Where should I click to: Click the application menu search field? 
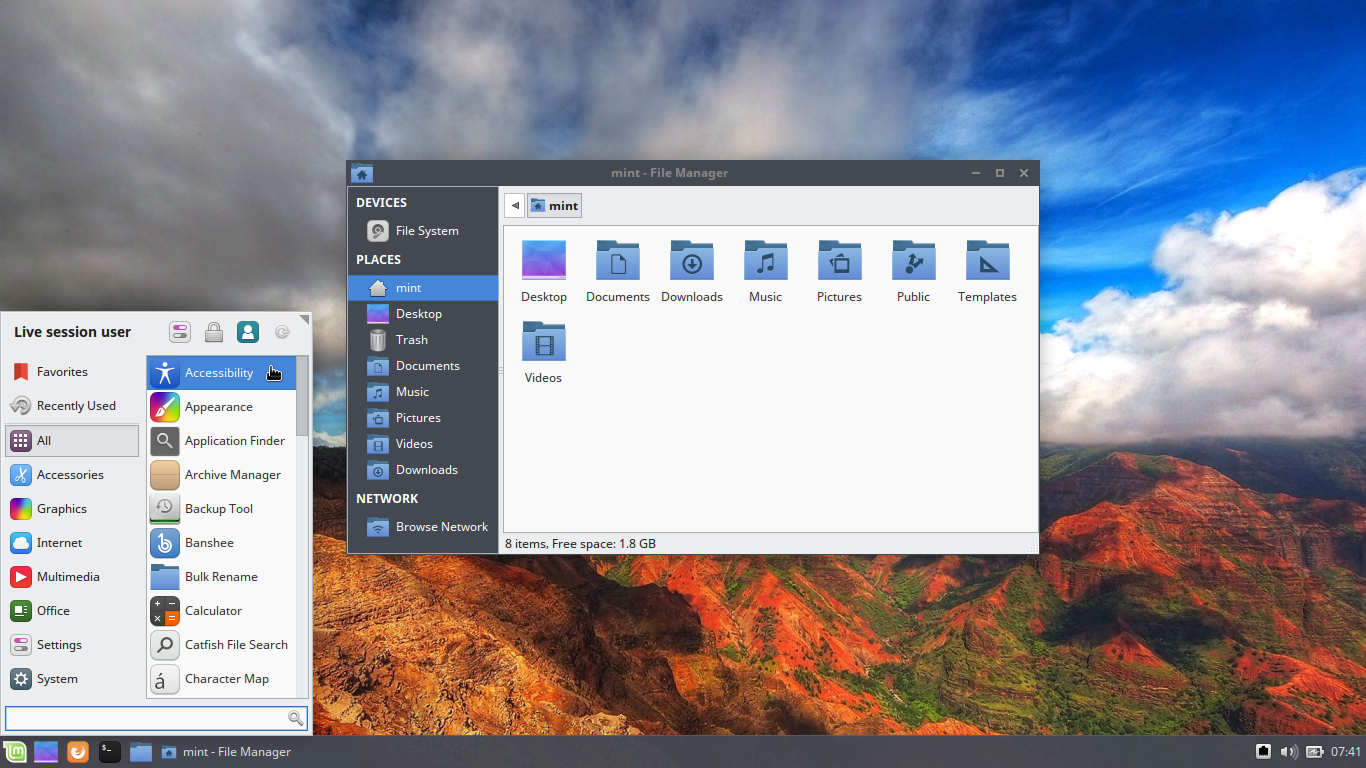[x=156, y=718]
